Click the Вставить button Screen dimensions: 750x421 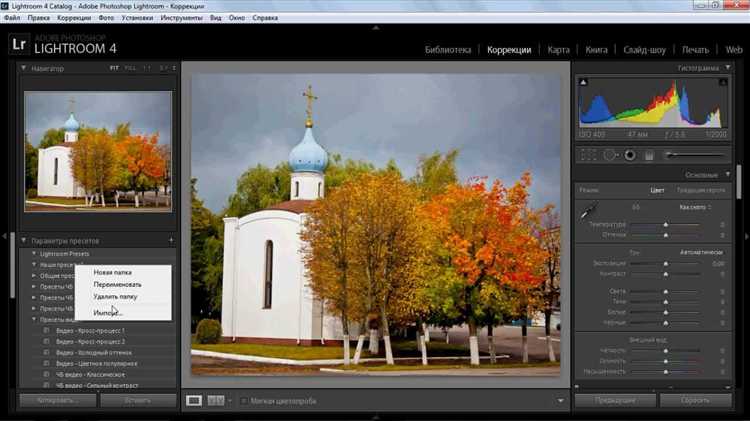pyautogui.click(x=138, y=400)
